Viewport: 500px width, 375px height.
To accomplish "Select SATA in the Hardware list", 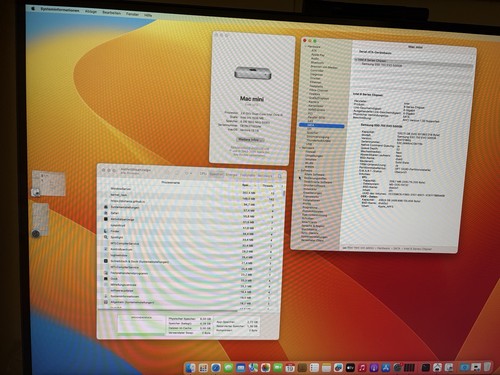I will click(x=322, y=125).
